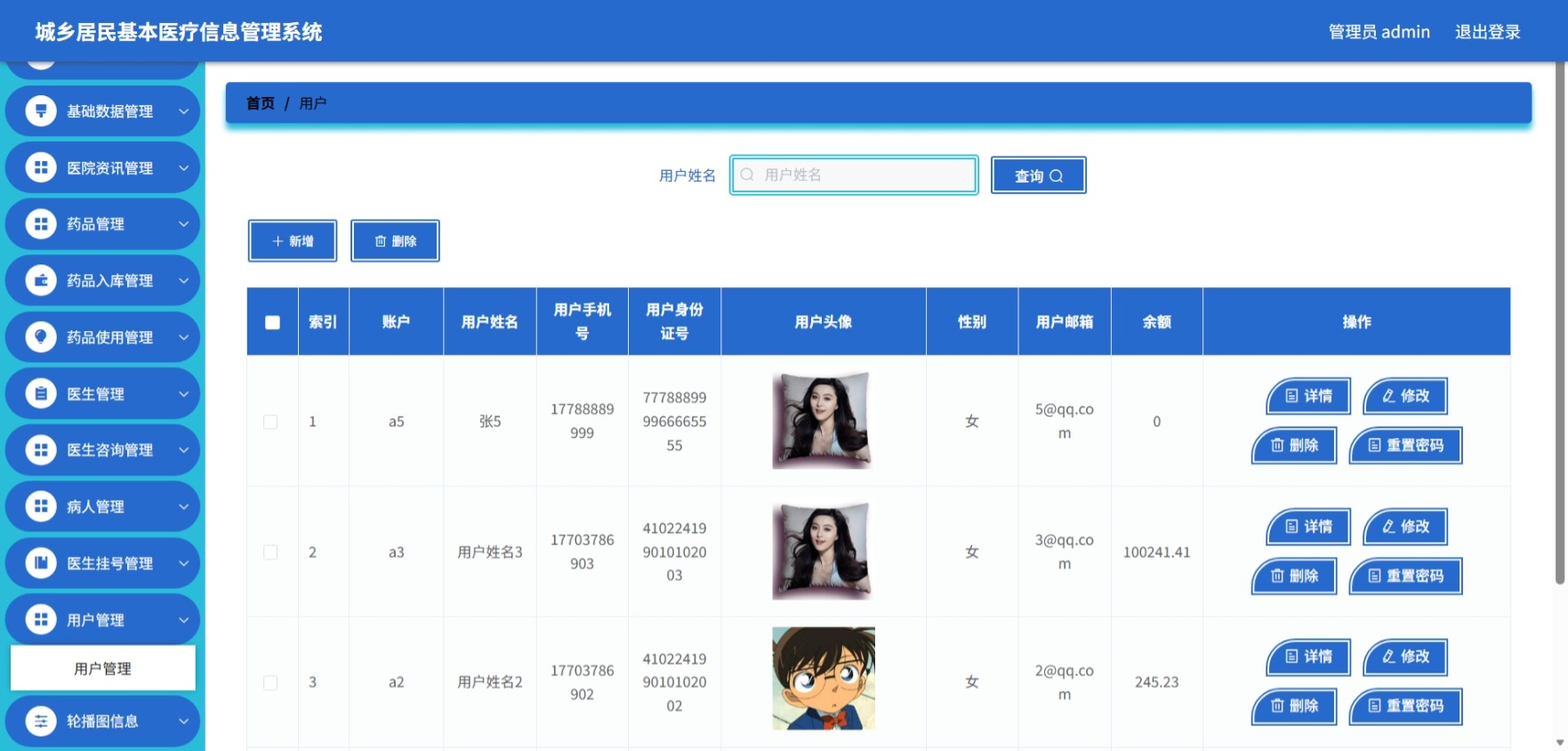Expand the 医生管理 chevron
Image resolution: width=1568 pixels, height=751 pixels.
(183, 393)
